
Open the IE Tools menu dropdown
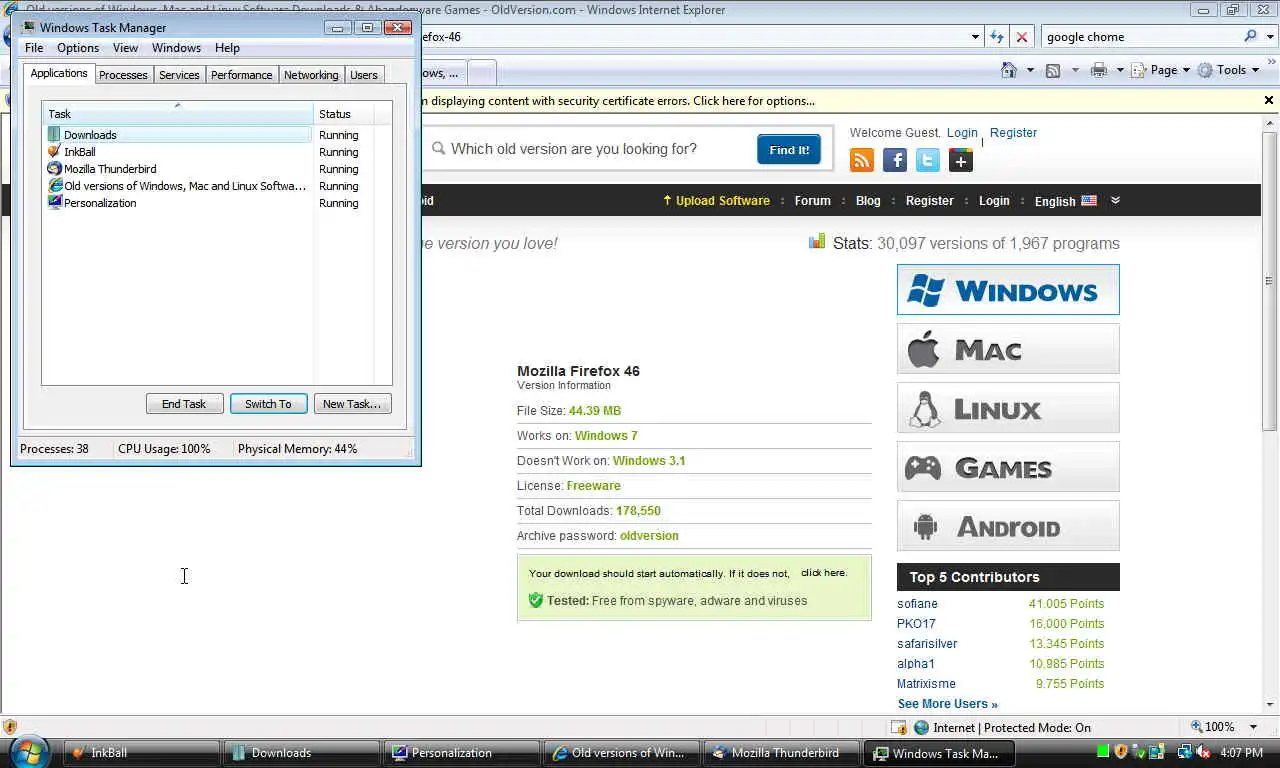point(1229,70)
